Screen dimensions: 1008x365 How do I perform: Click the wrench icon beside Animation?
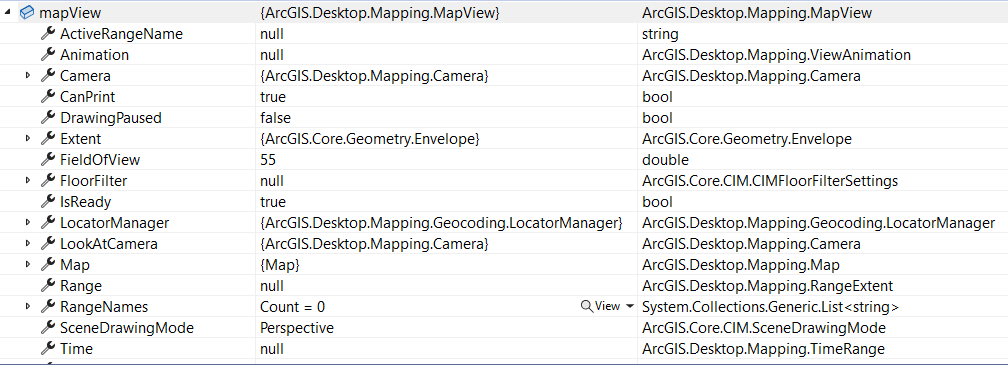pos(48,55)
